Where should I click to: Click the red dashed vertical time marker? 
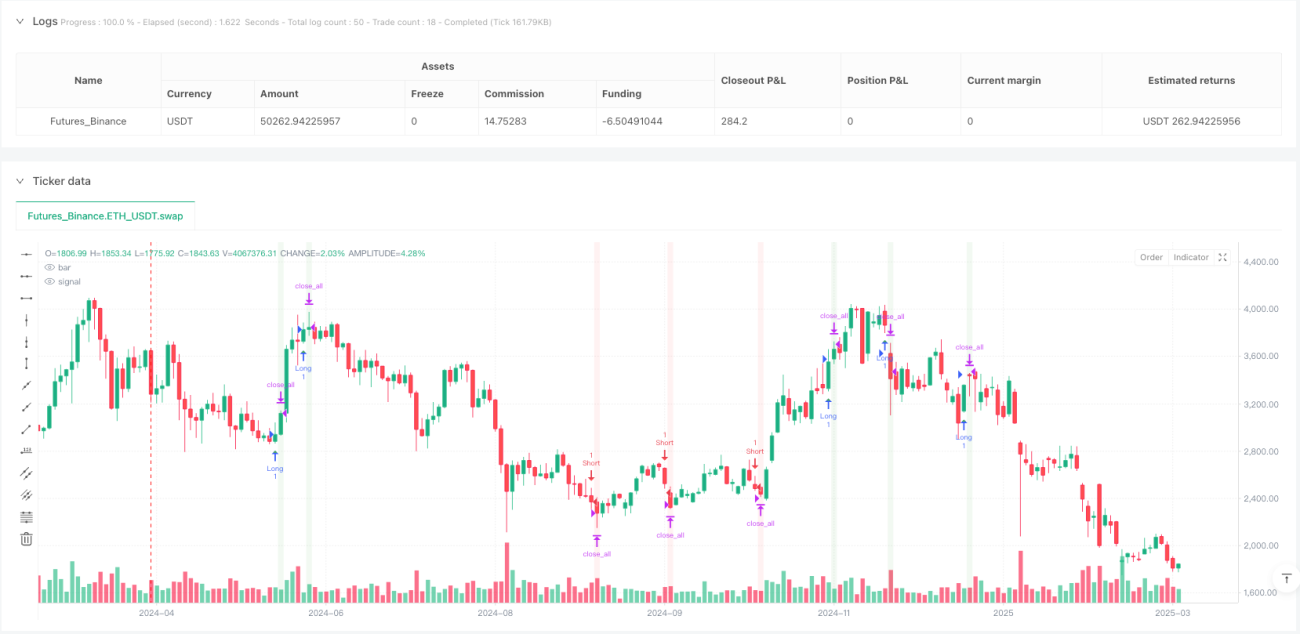[x=150, y=420]
